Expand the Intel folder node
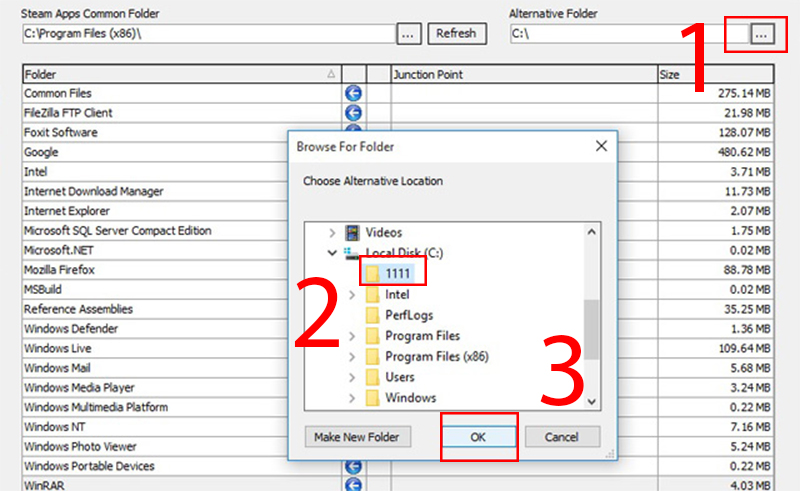Viewport: 800px width, 491px height. coord(352,295)
